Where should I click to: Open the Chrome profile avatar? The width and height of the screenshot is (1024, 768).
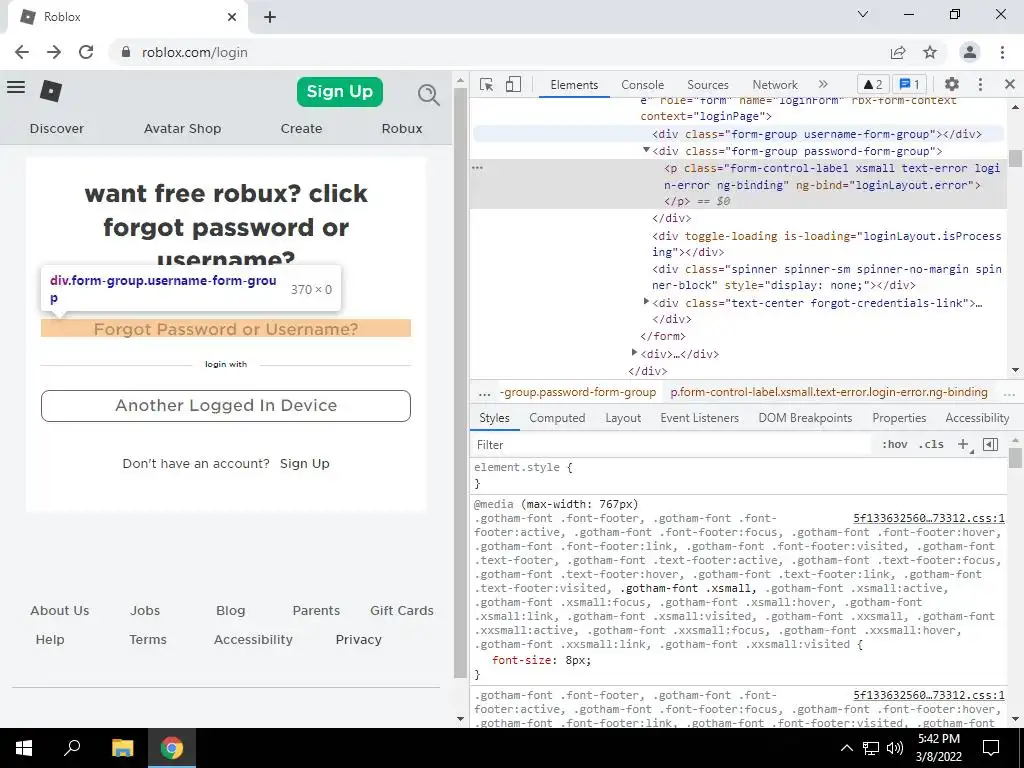tap(970, 52)
